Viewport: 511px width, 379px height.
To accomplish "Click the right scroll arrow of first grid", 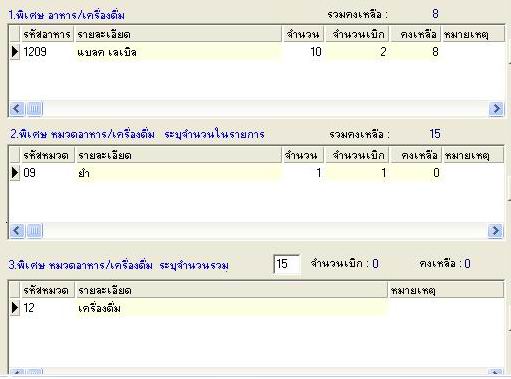I will tap(496, 109).
